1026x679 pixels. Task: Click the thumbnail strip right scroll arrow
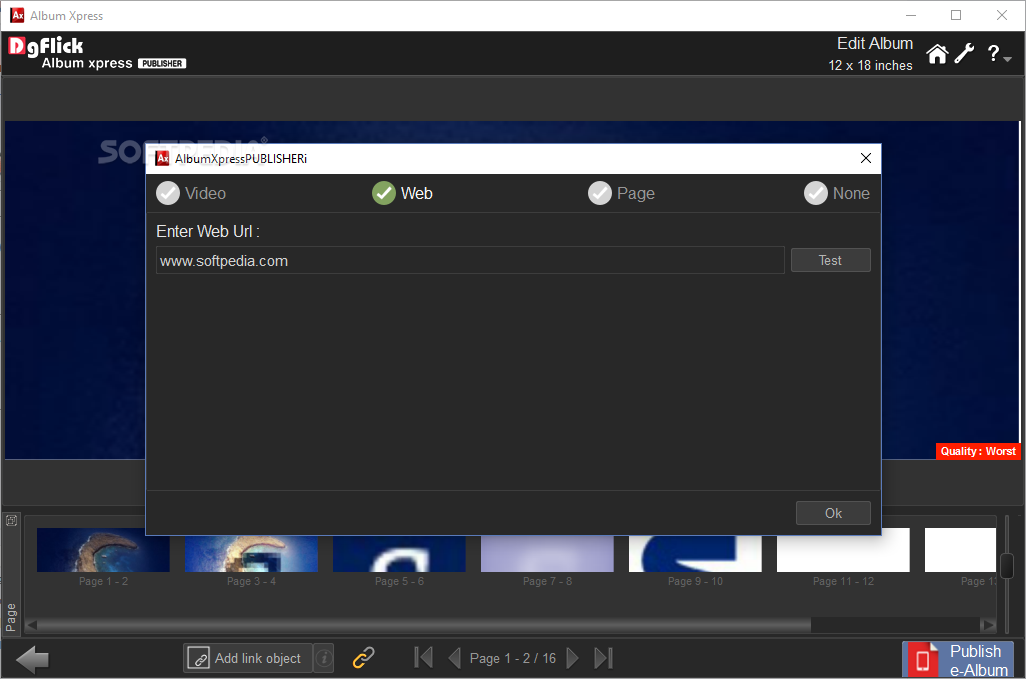pyautogui.click(x=988, y=625)
